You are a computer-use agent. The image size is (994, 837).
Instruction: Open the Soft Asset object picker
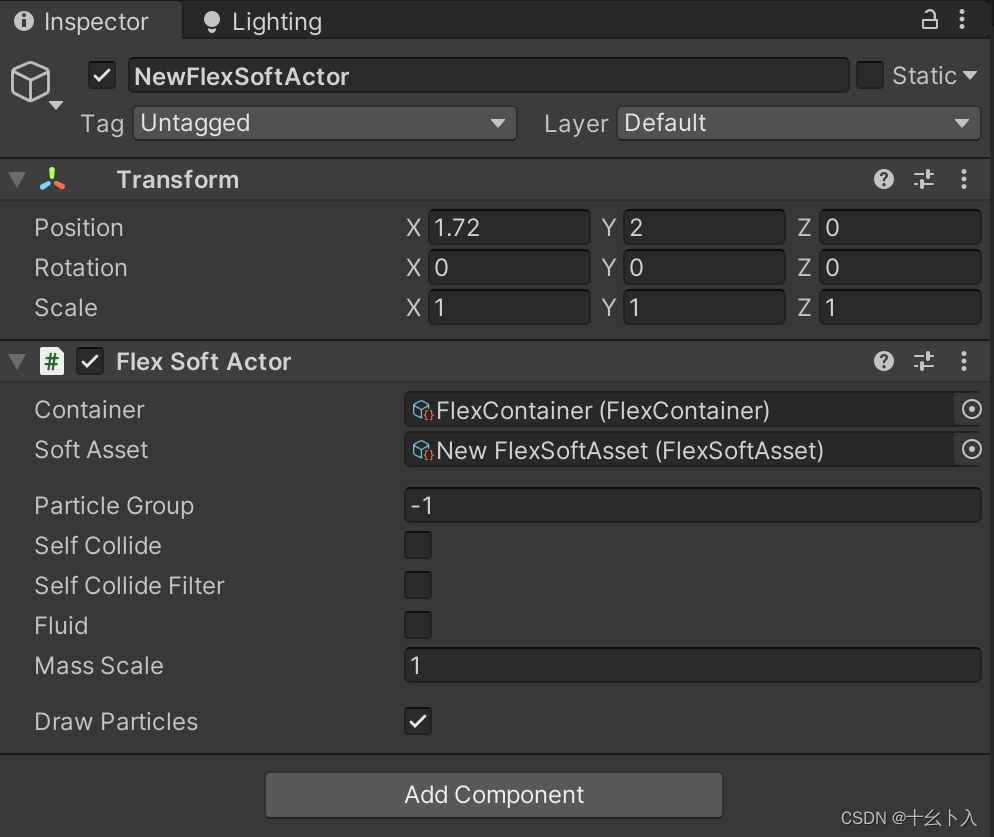point(971,449)
